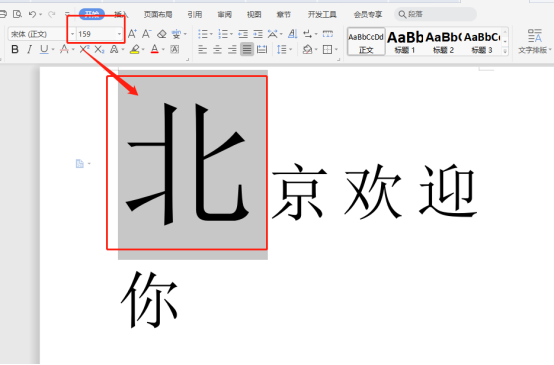Click the show paragraph marks icon

(x=307, y=34)
